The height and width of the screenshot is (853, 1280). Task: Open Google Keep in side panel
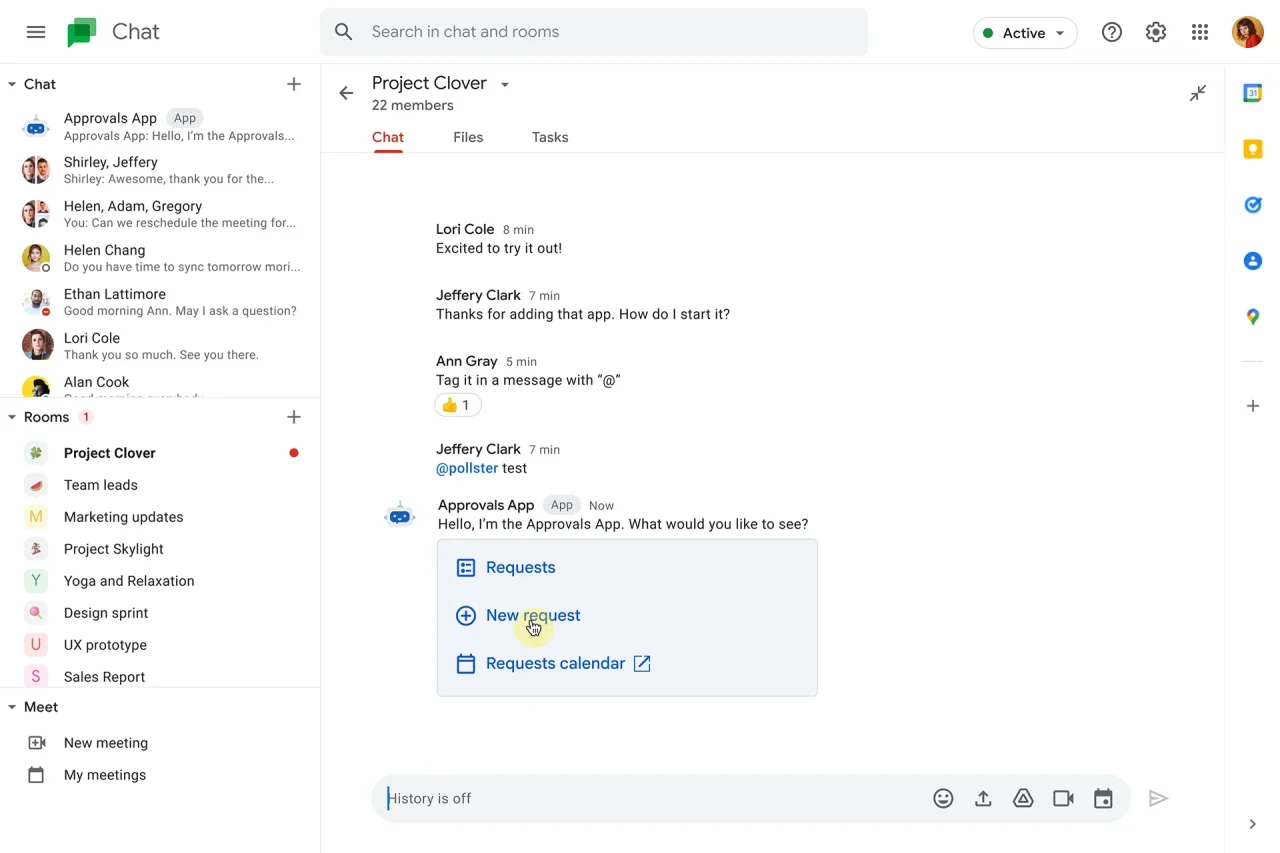(1253, 149)
